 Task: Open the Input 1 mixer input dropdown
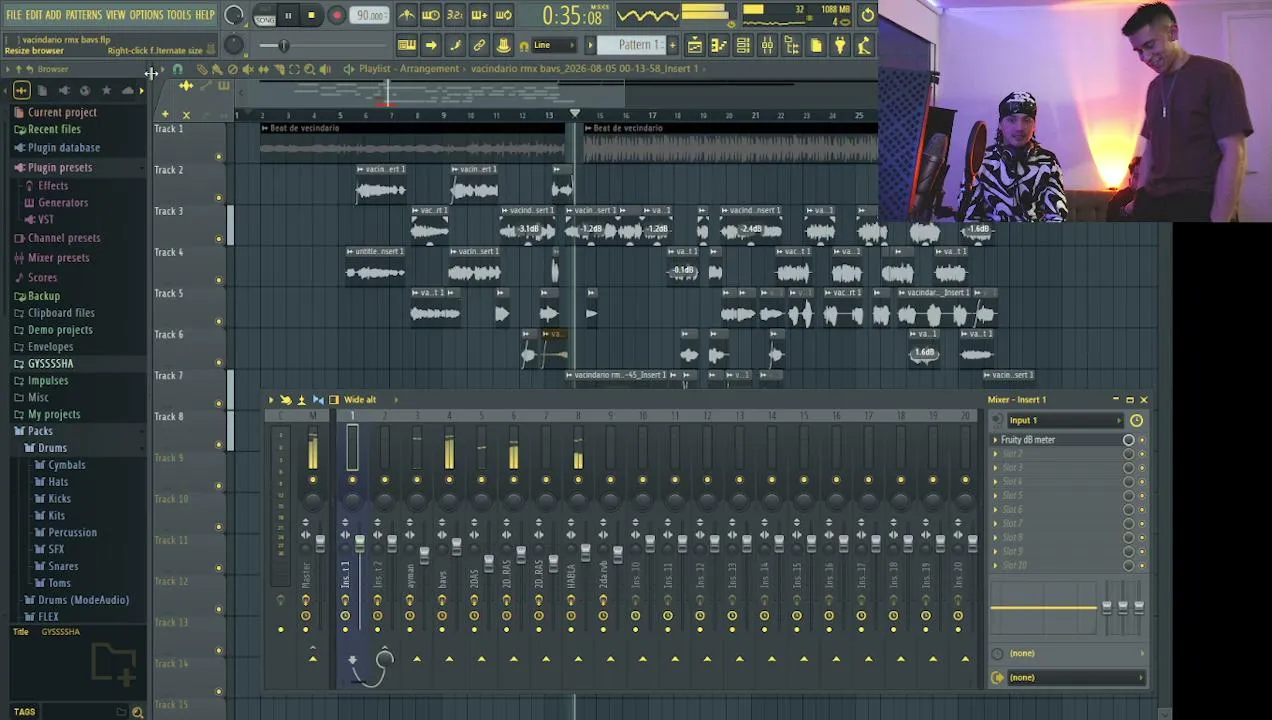point(1064,420)
